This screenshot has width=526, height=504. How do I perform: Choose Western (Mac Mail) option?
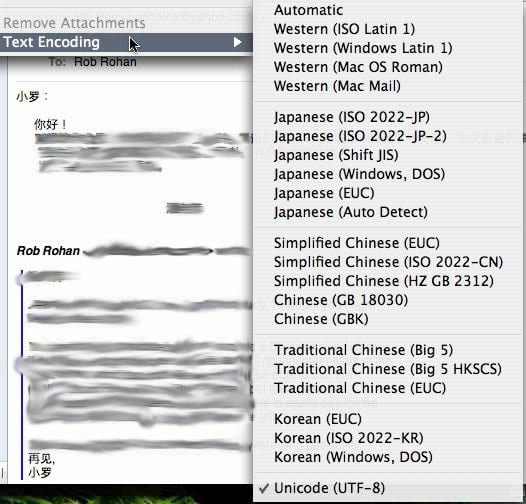point(389,87)
